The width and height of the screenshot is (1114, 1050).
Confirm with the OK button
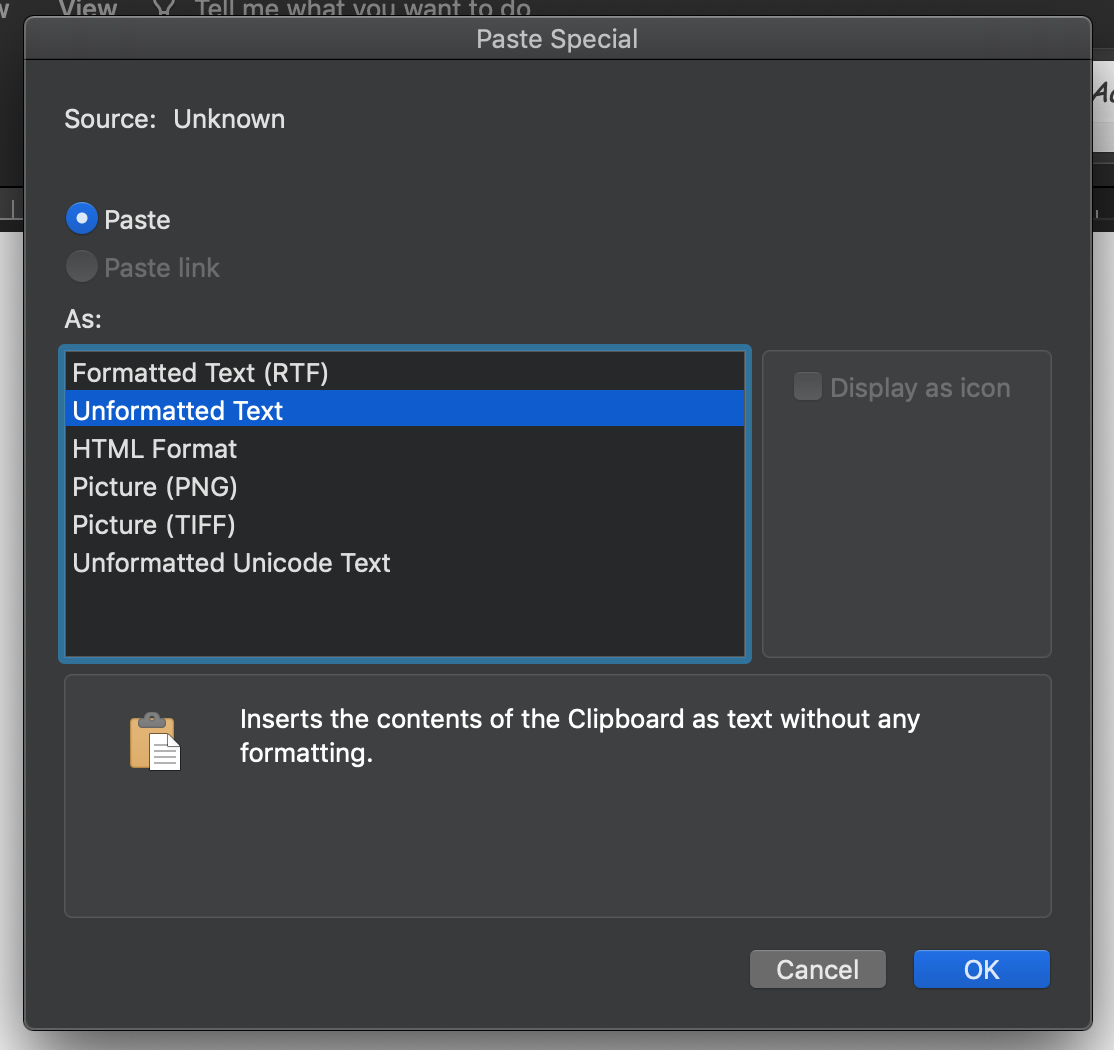981,969
